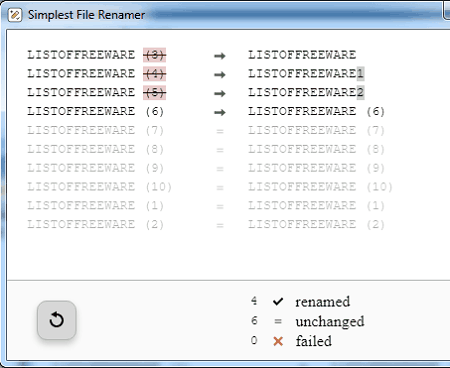
Task: Select the original name LISTOFFREEWARE (6) on the left
Action: point(96,111)
